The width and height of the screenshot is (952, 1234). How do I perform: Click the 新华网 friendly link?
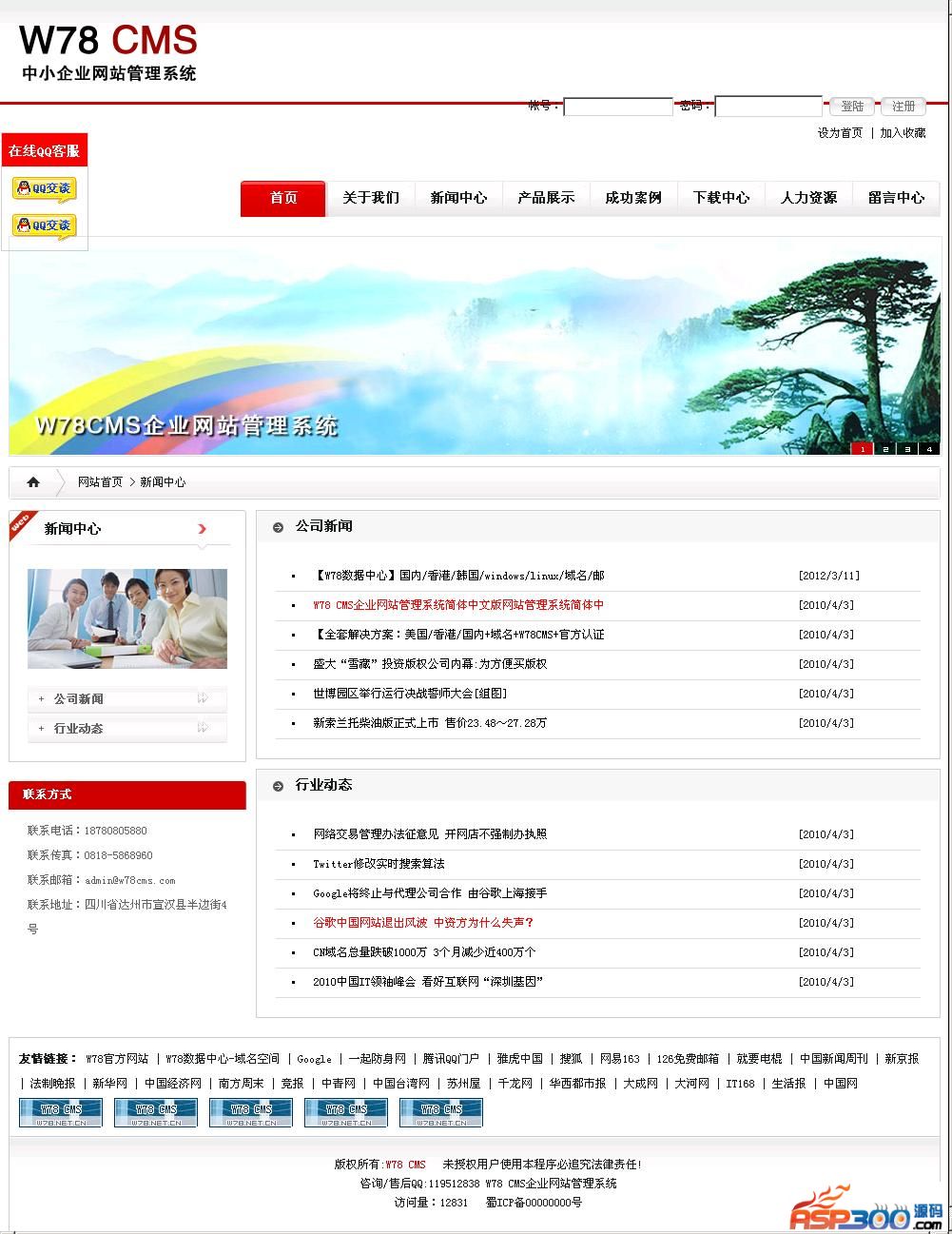click(x=109, y=1084)
